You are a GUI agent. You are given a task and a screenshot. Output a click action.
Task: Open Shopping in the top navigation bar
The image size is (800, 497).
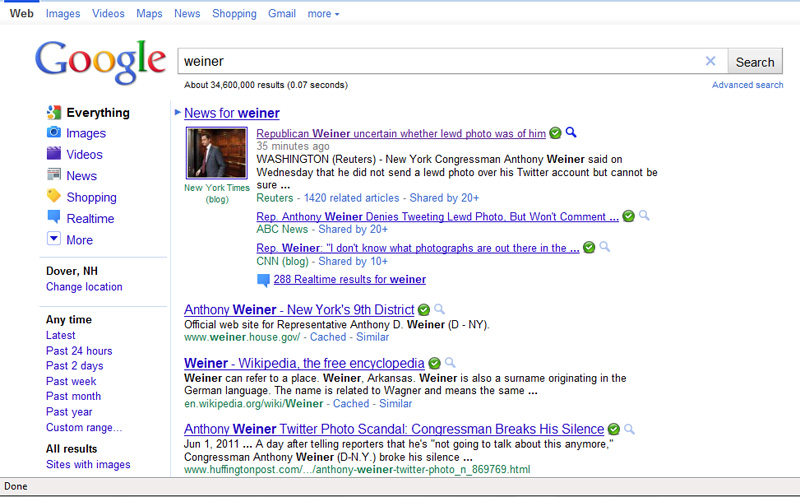(x=234, y=14)
